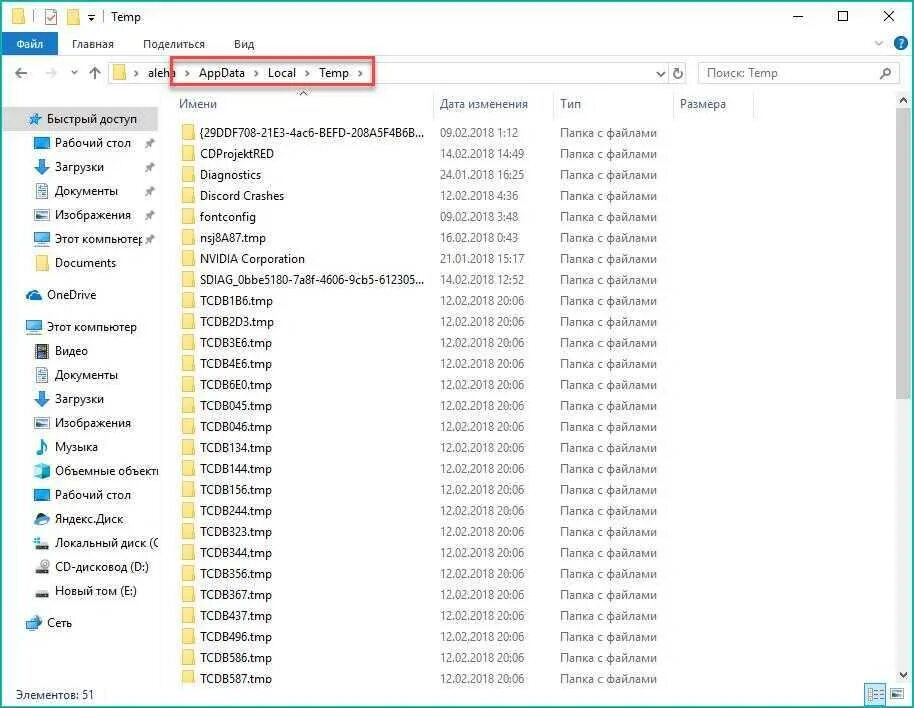Open pinned Документы under quick access

[86, 191]
